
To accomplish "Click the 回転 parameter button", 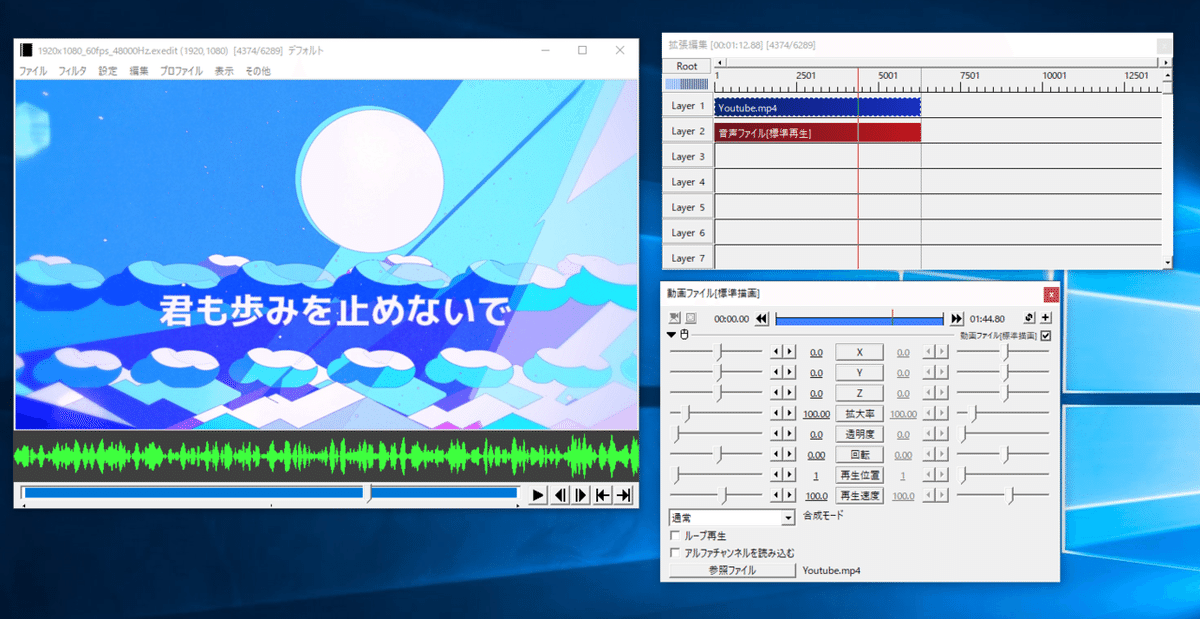I will (x=859, y=454).
